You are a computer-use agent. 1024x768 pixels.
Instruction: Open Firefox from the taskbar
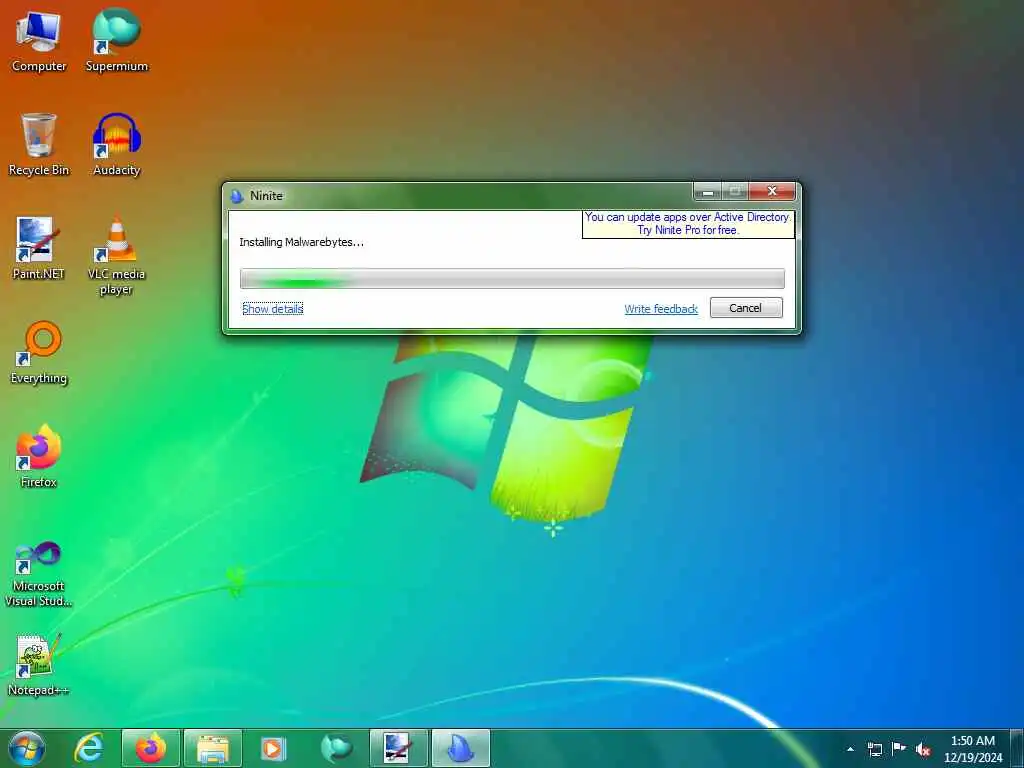[151, 748]
